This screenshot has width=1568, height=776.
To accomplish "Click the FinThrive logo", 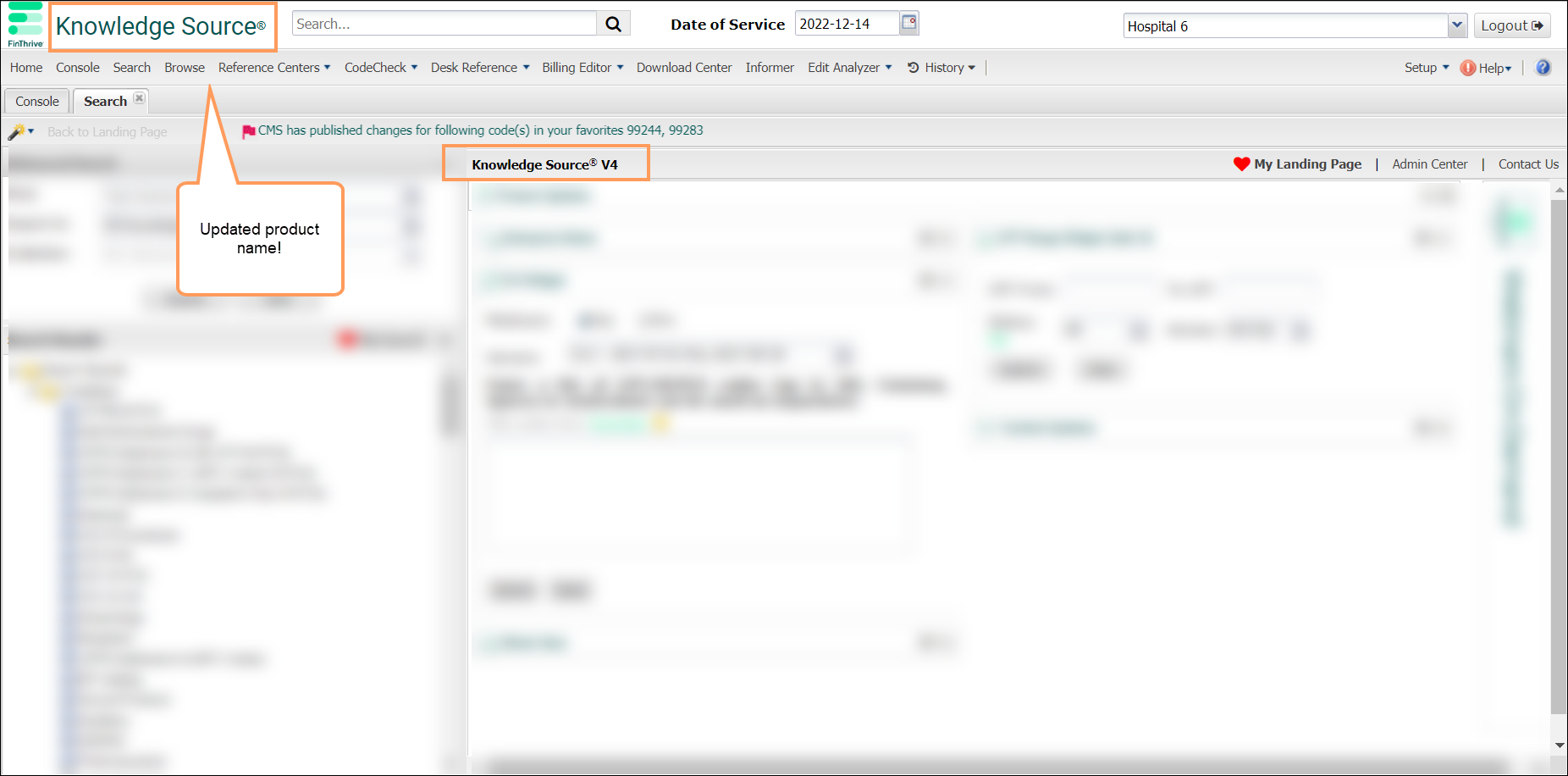I will click(x=25, y=25).
